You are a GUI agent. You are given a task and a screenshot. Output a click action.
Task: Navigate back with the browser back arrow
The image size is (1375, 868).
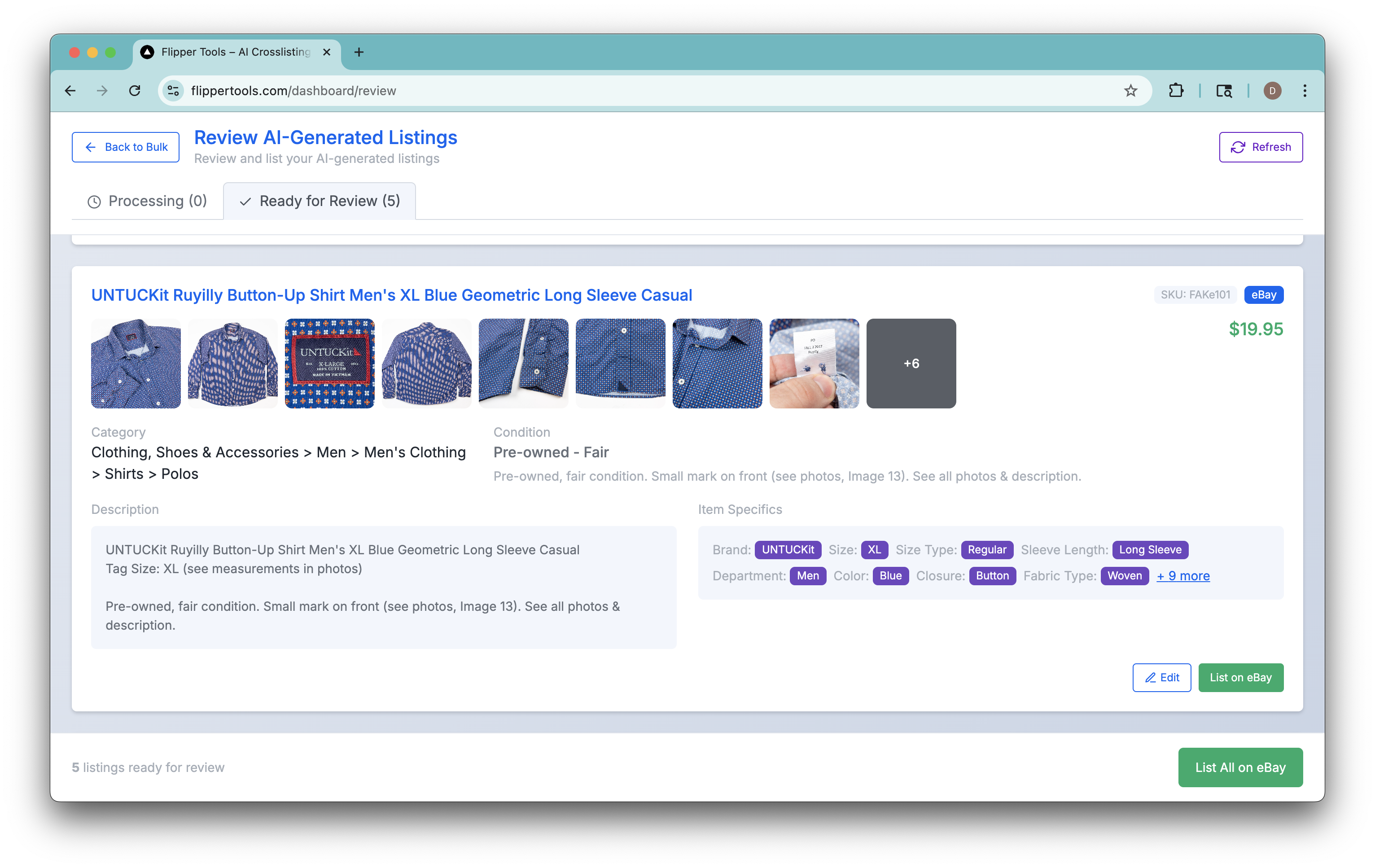tap(70, 90)
